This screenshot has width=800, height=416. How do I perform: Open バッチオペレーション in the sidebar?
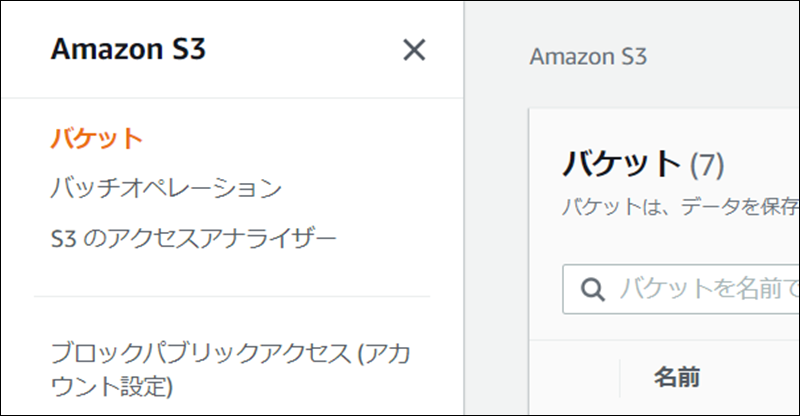[x=166, y=187]
